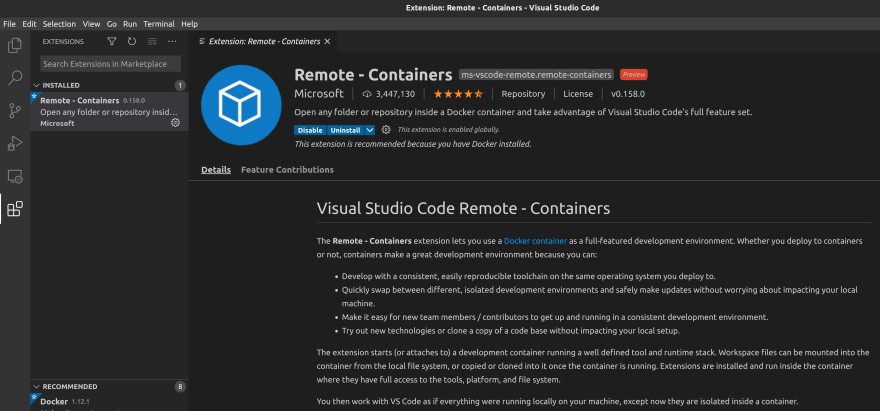
Task: Open the Help menu
Action: click(x=190, y=24)
